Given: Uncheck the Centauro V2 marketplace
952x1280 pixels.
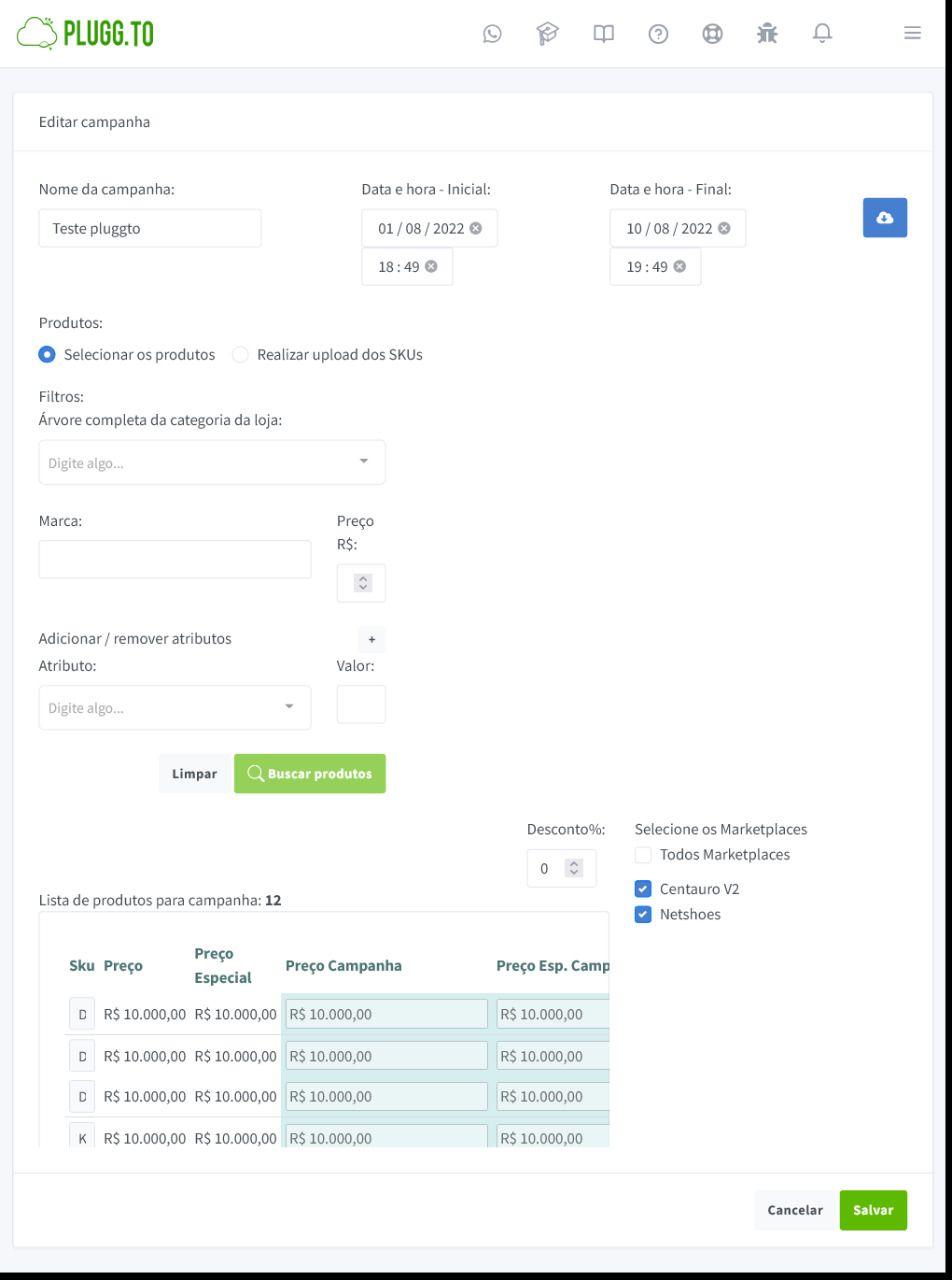Looking at the screenshot, I should (x=643, y=889).
